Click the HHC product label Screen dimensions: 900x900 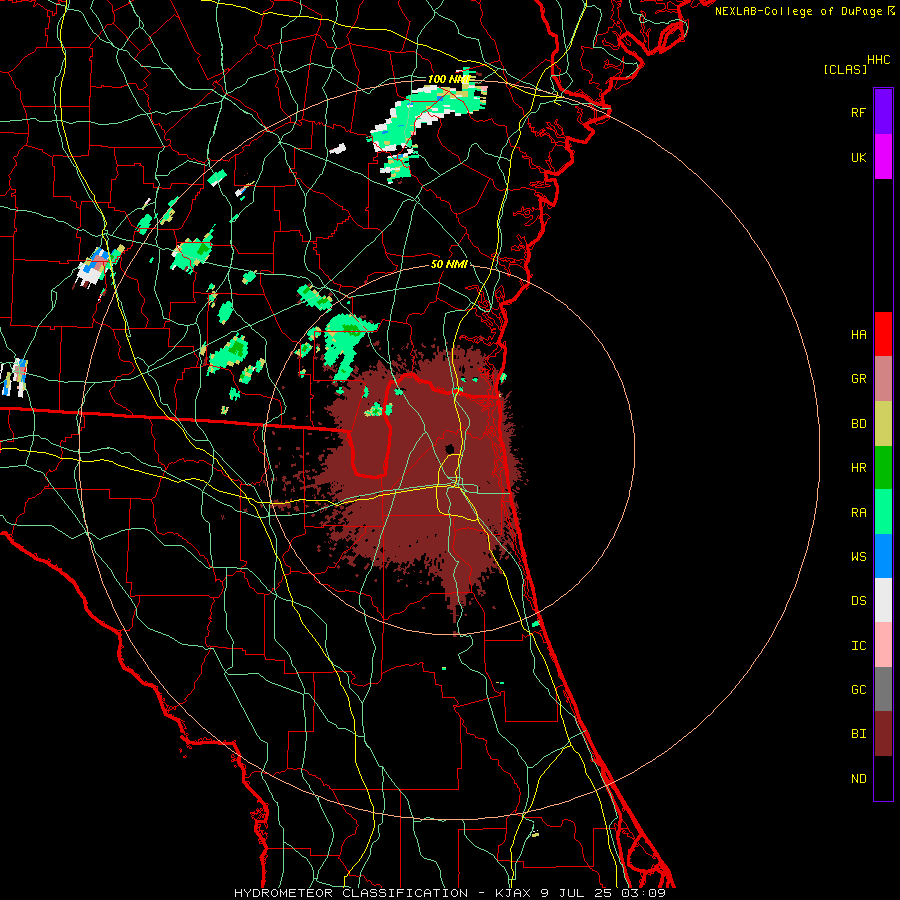point(879,60)
